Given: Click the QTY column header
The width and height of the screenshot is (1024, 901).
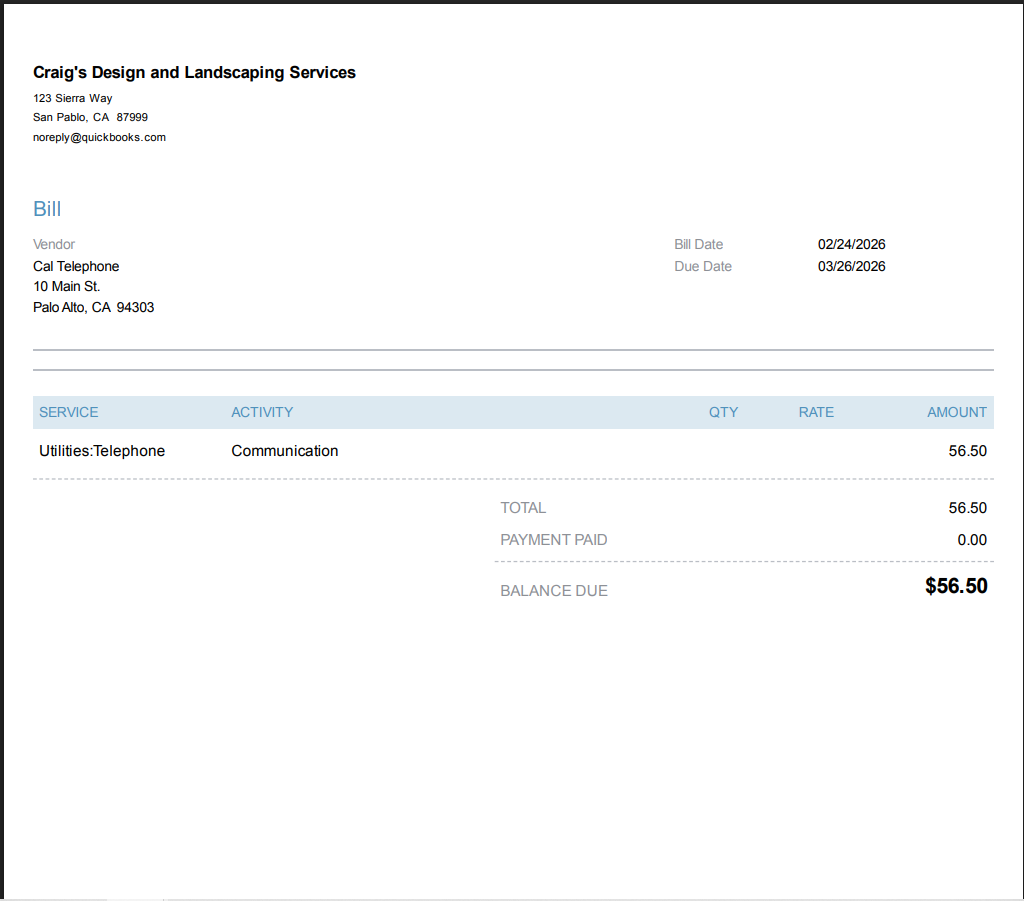Looking at the screenshot, I should [x=724, y=413].
